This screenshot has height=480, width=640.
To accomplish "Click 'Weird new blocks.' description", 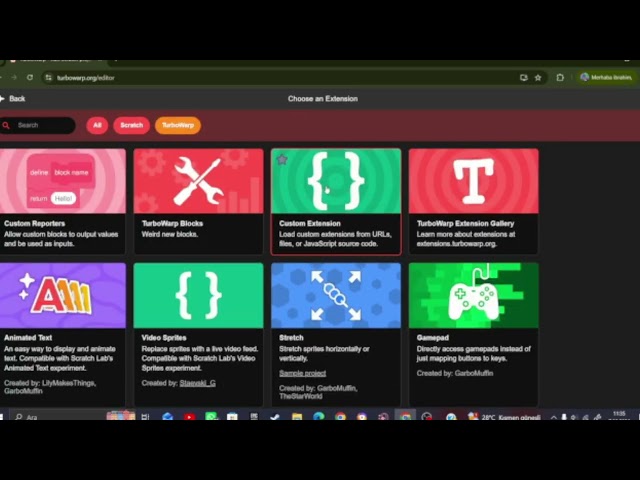I will point(170,234).
